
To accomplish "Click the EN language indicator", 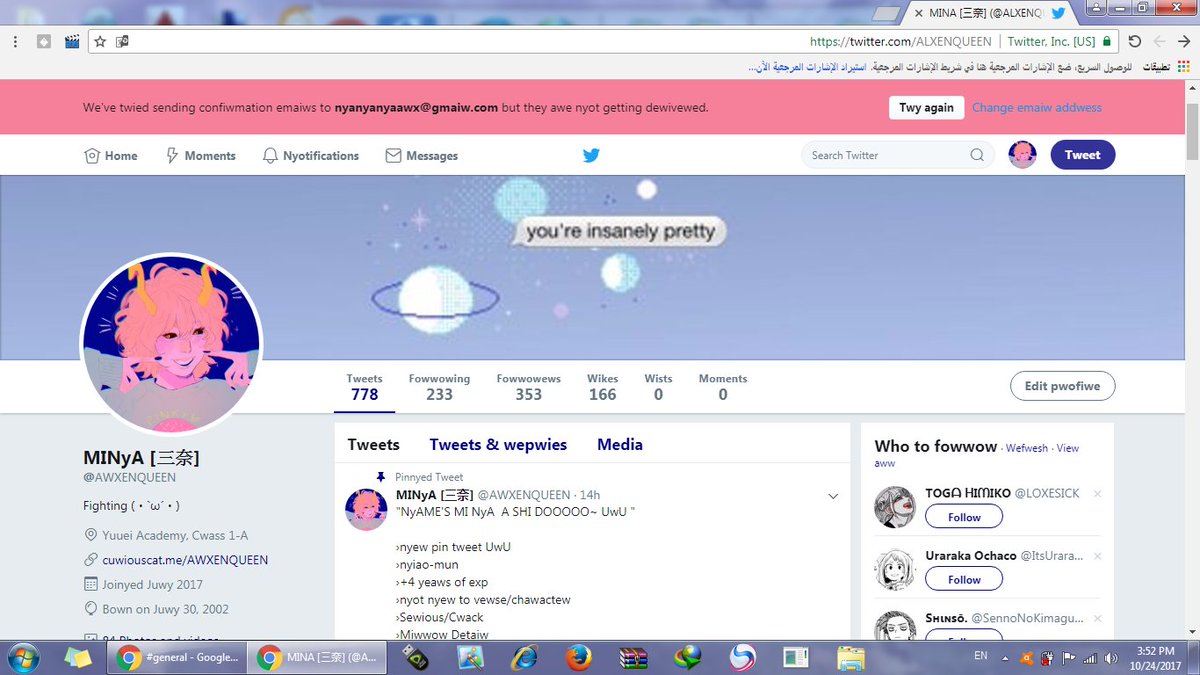I will pyautogui.click(x=980, y=656).
